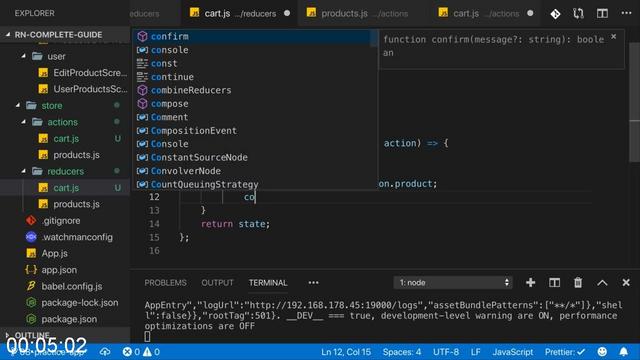Image resolution: width=640 pixels, height=360 pixels.
Task: Change line ending via LF status item
Action: [x=476, y=352]
